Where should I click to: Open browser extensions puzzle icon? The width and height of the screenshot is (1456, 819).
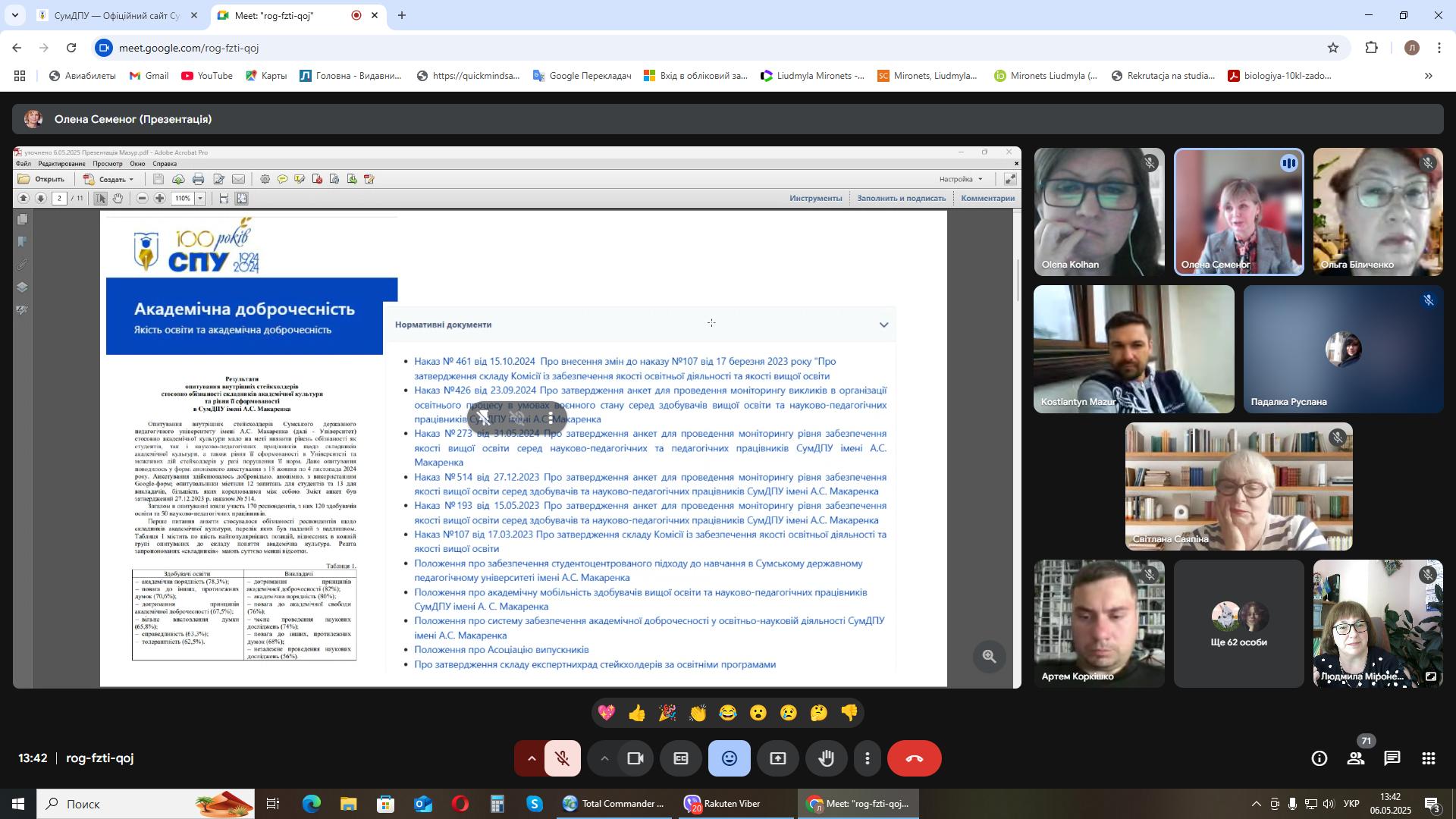tap(1372, 48)
